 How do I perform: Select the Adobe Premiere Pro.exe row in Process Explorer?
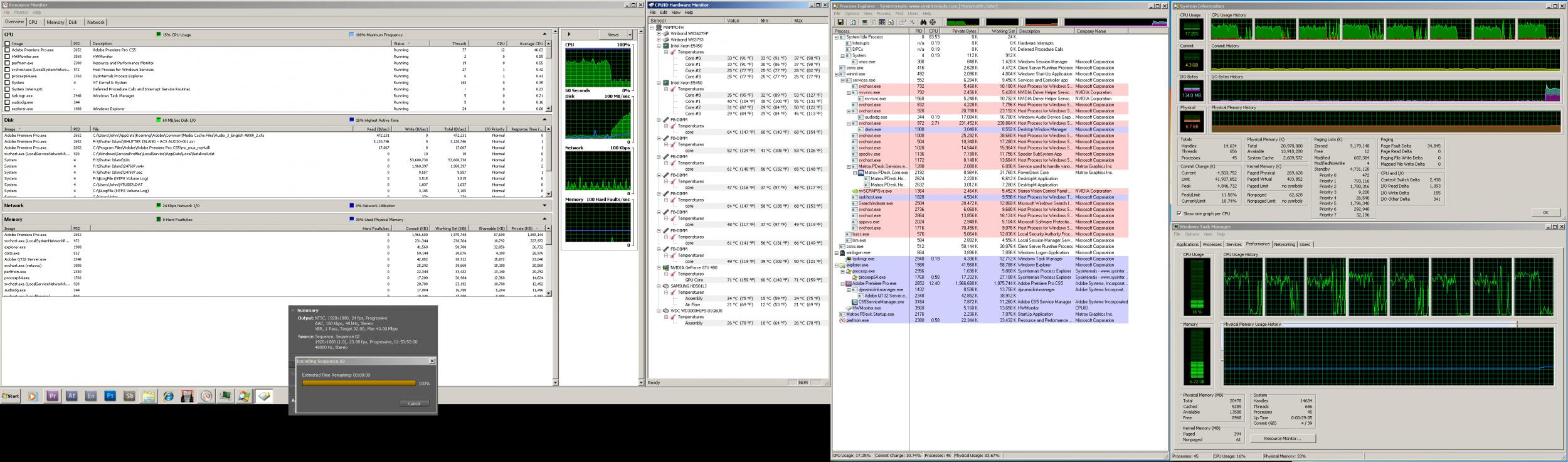[983, 283]
